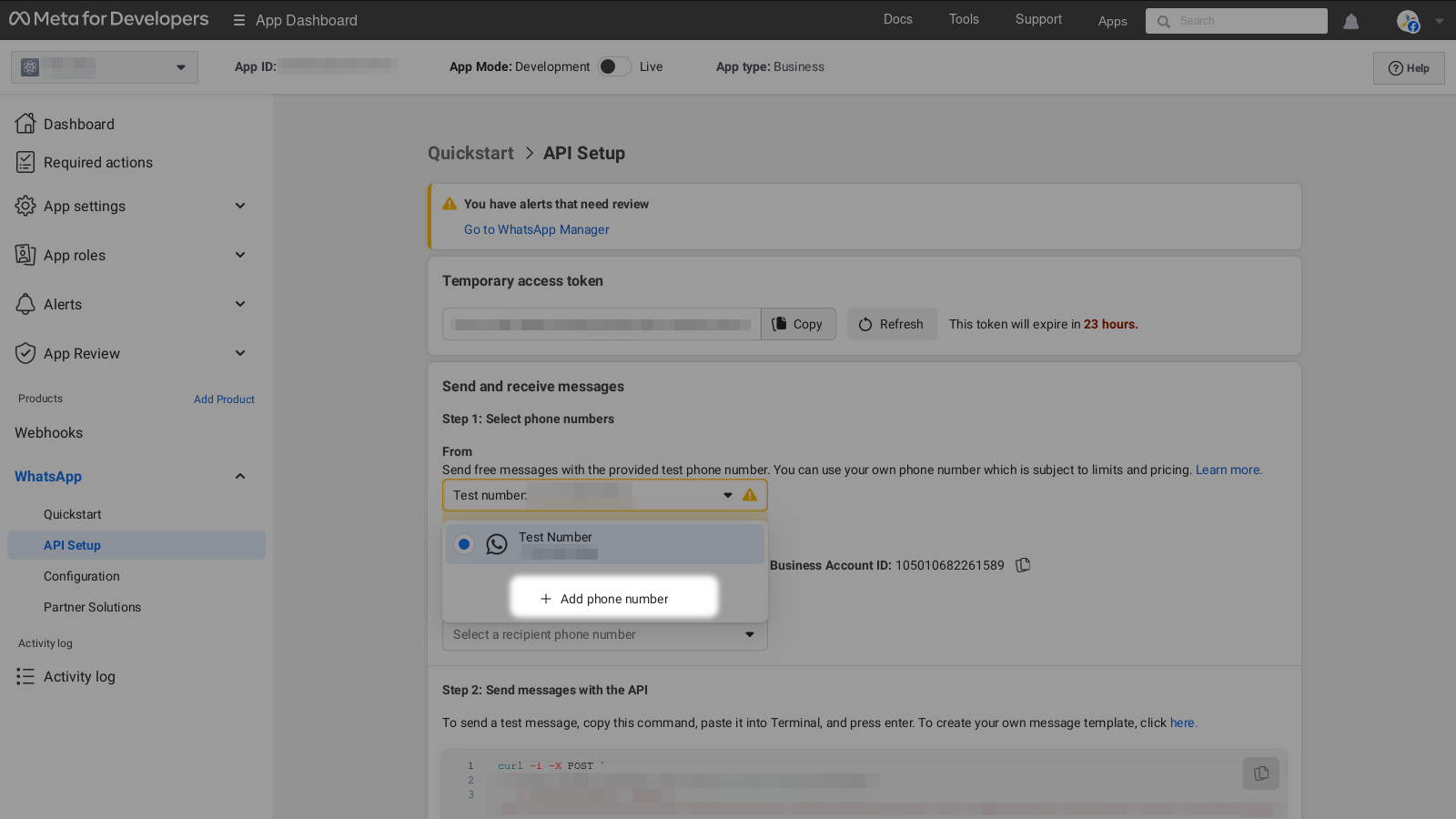The image size is (1456, 819).
Task: Open the app selector dropdown
Action: point(105,67)
